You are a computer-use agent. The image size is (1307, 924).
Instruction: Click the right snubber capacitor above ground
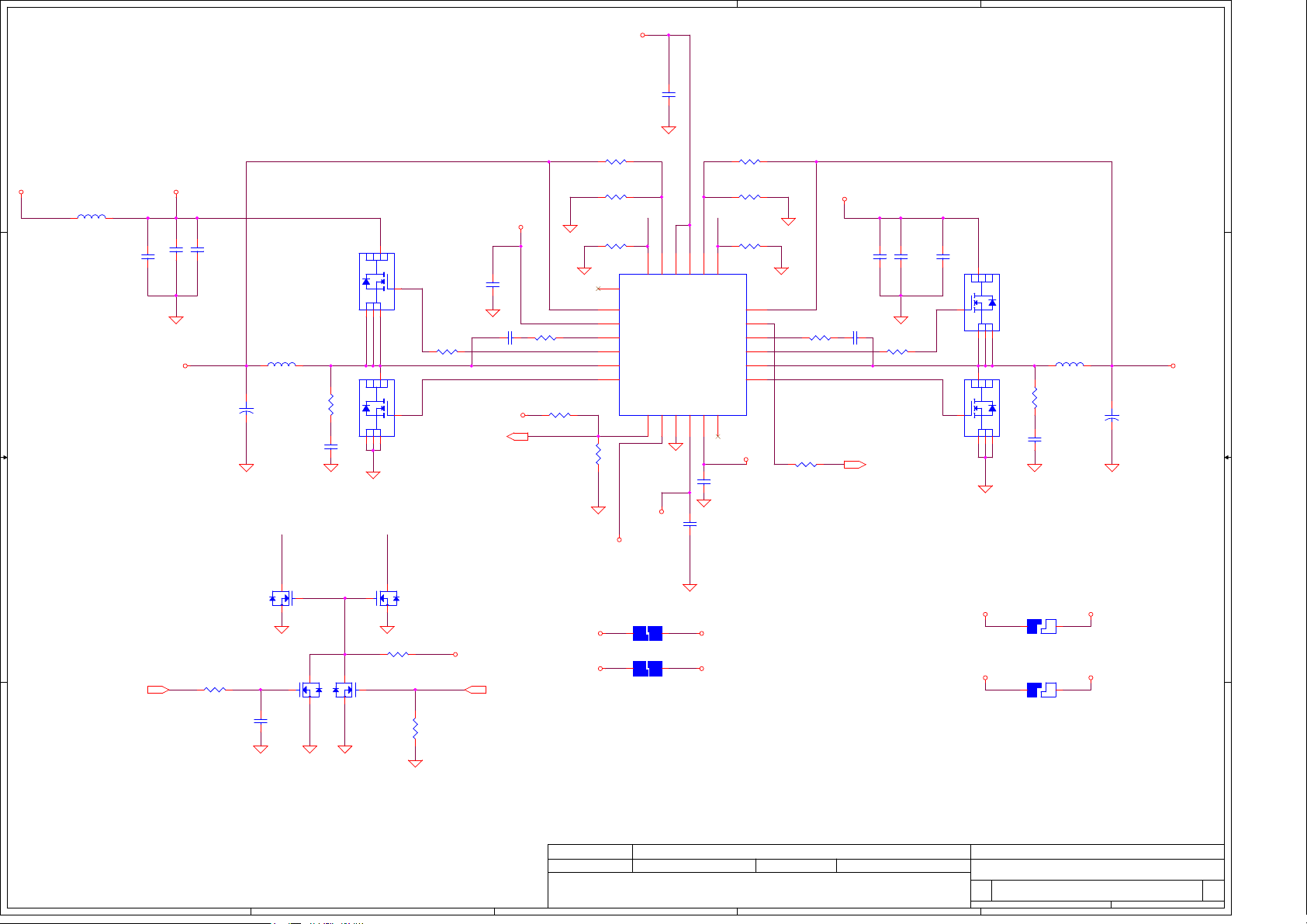pyautogui.click(x=1034, y=440)
